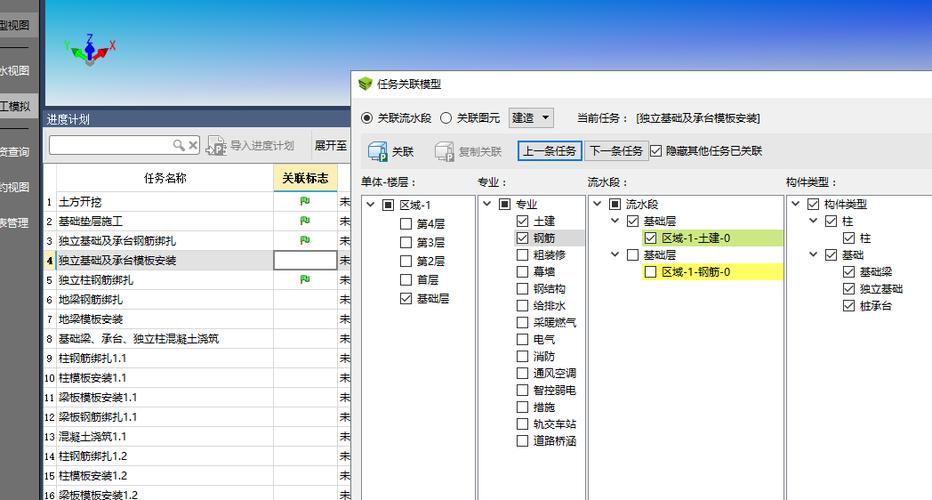This screenshot has height=500, width=932.
Task: Open the 建造 dropdown
Action: pos(531,118)
